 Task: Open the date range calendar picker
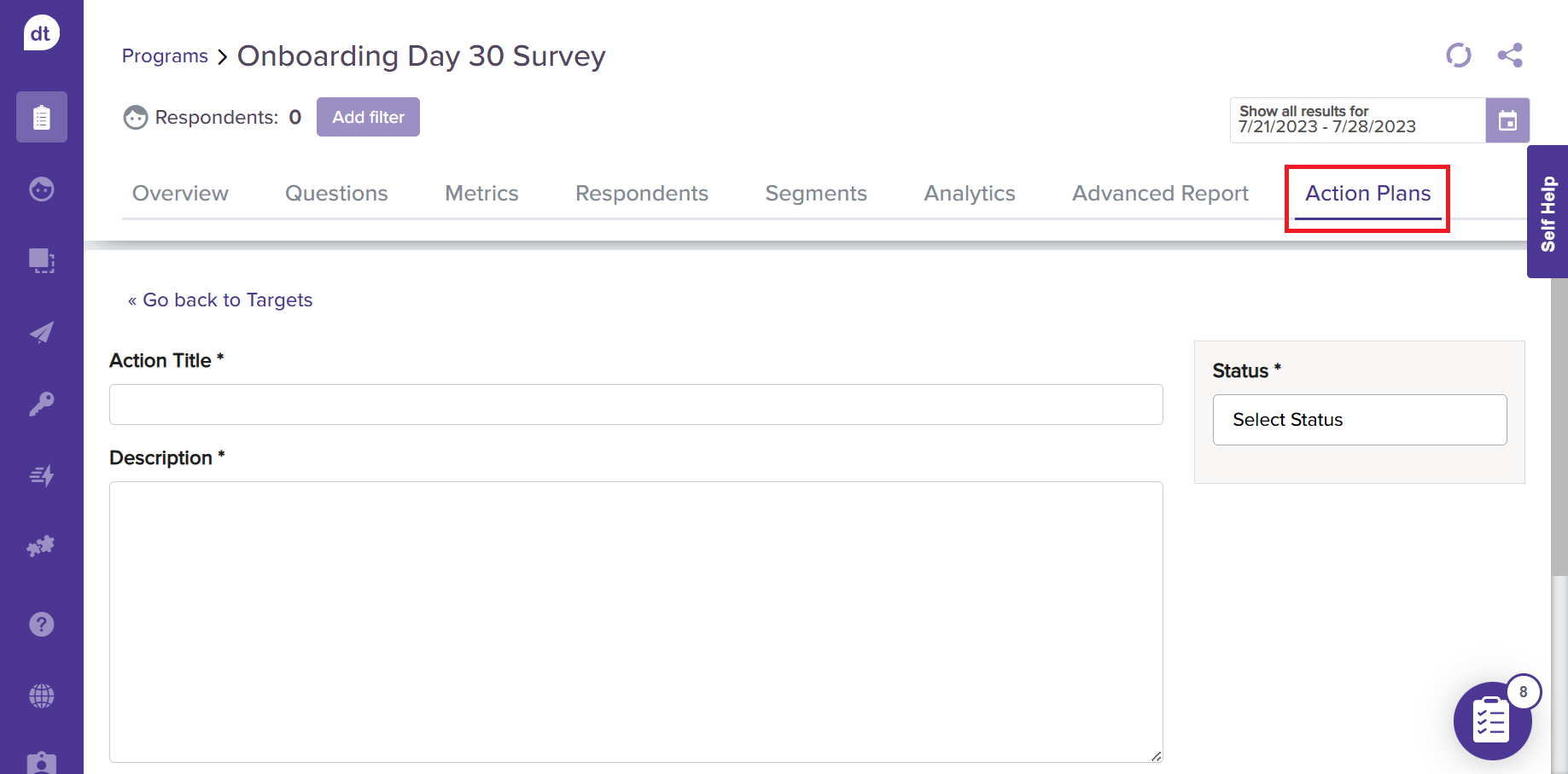click(1507, 120)
